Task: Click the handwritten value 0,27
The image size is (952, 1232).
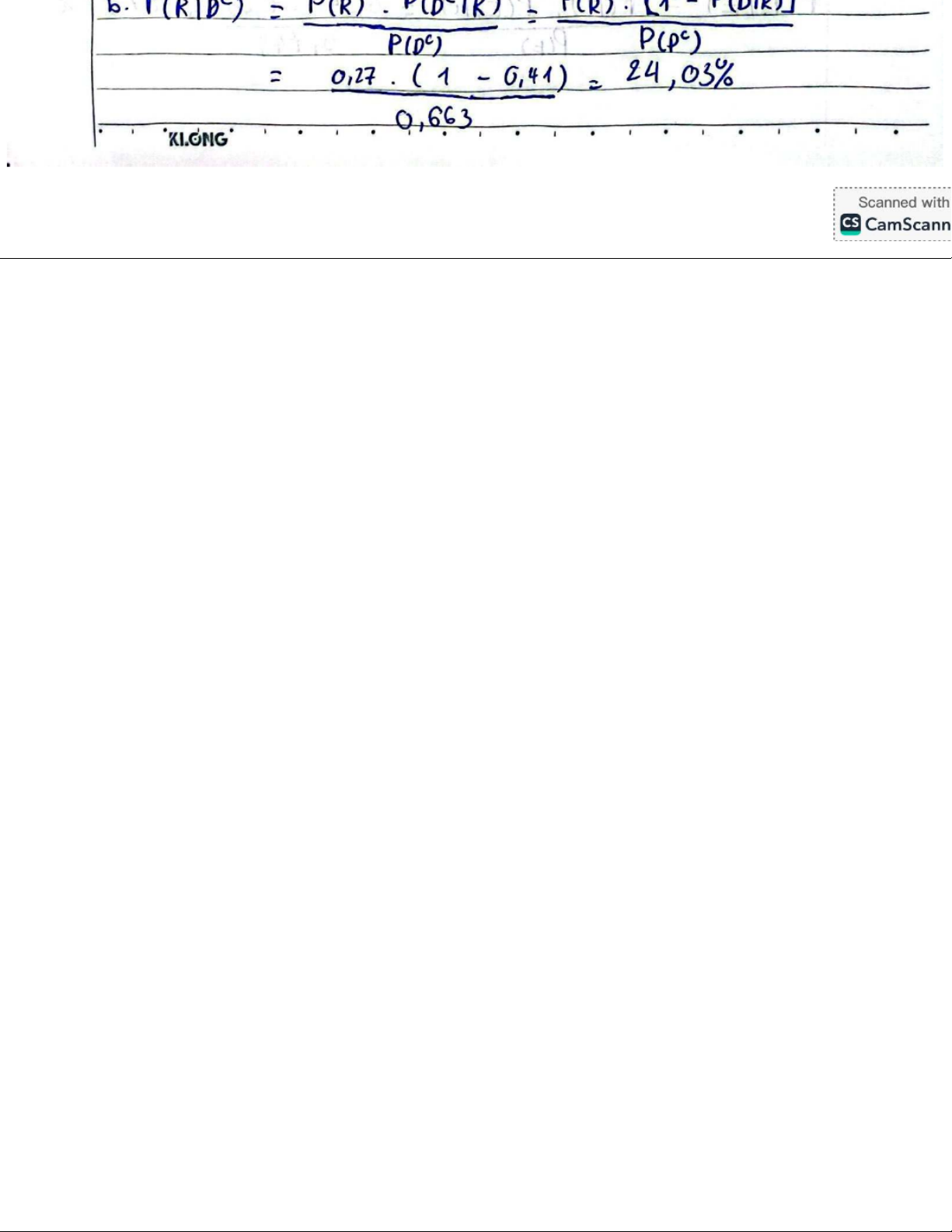Action: pos(355,79)
